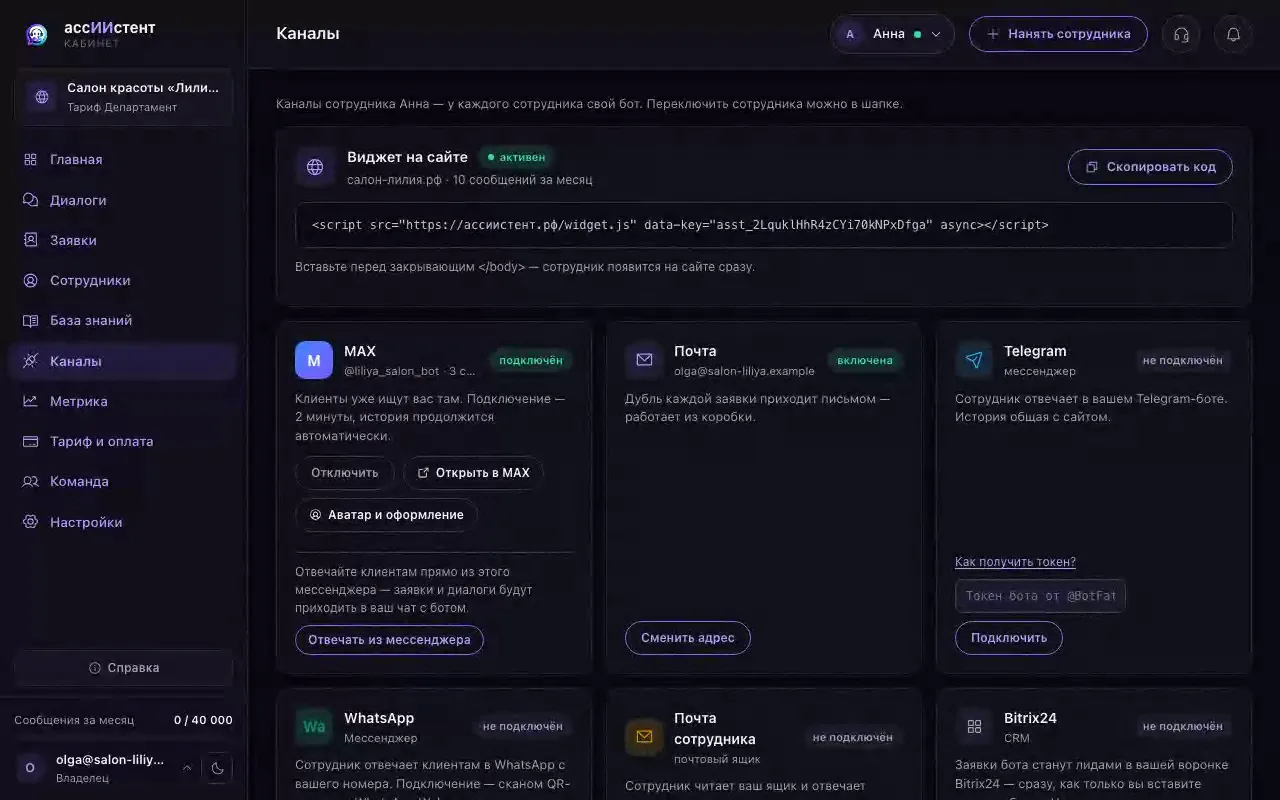Open Сотрудники section
Viewport: 1280px width, 800px height.
tap(122, 281)
